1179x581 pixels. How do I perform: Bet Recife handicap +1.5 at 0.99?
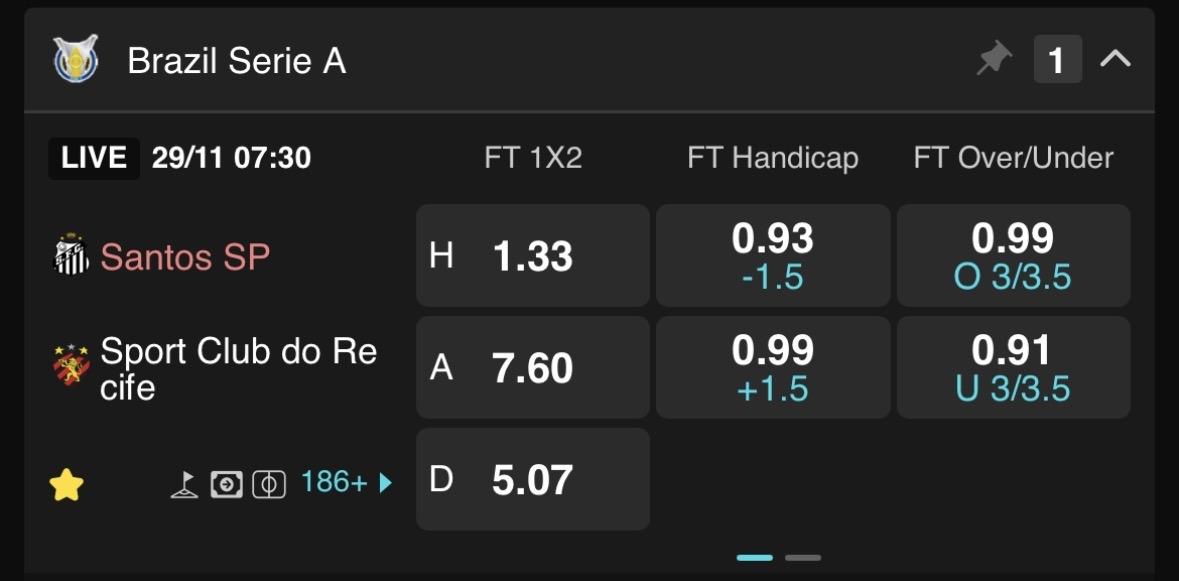click(772, 368)
